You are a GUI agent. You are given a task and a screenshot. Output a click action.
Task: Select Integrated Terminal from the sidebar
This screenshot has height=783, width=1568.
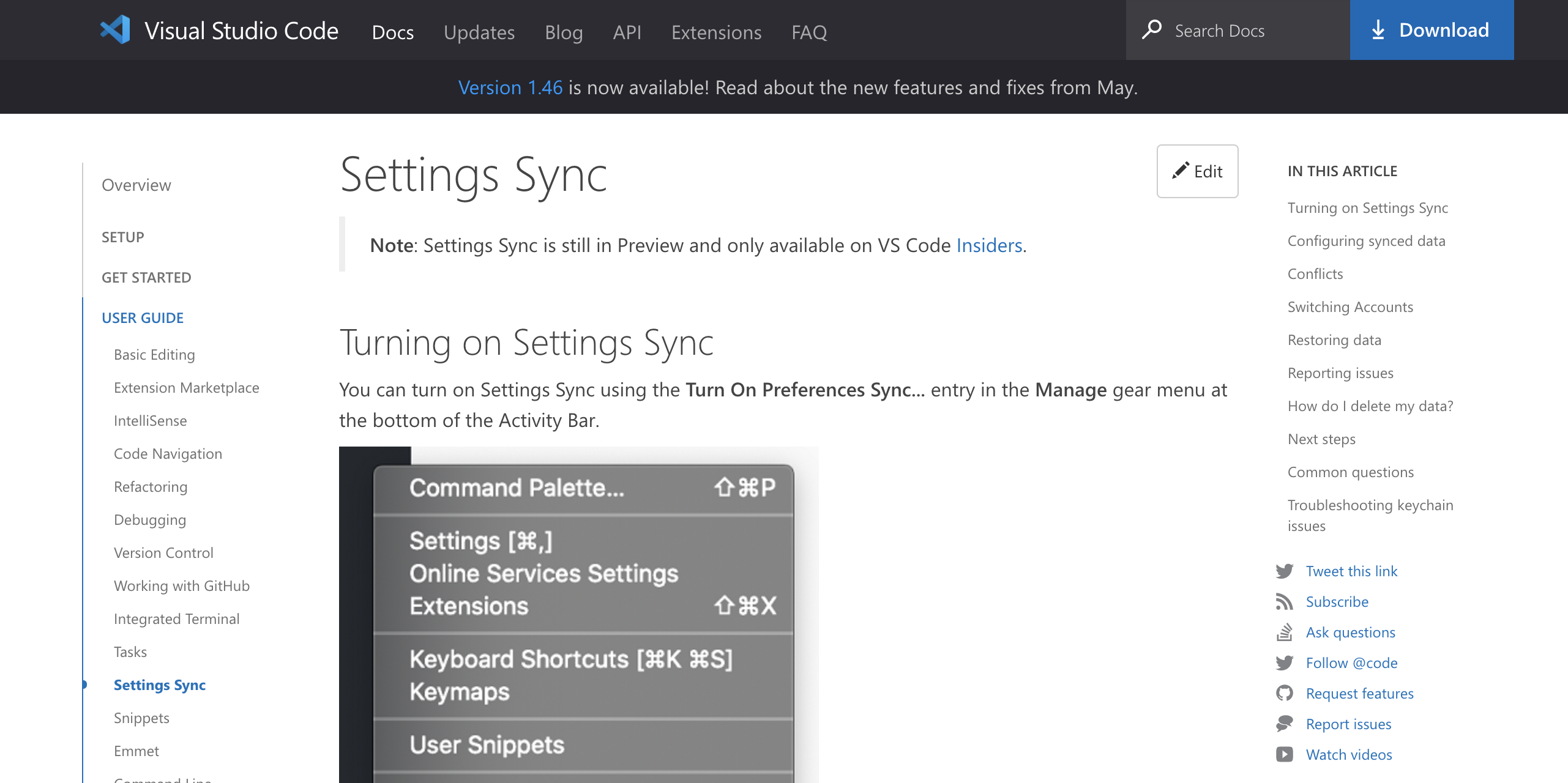(177, 618)
